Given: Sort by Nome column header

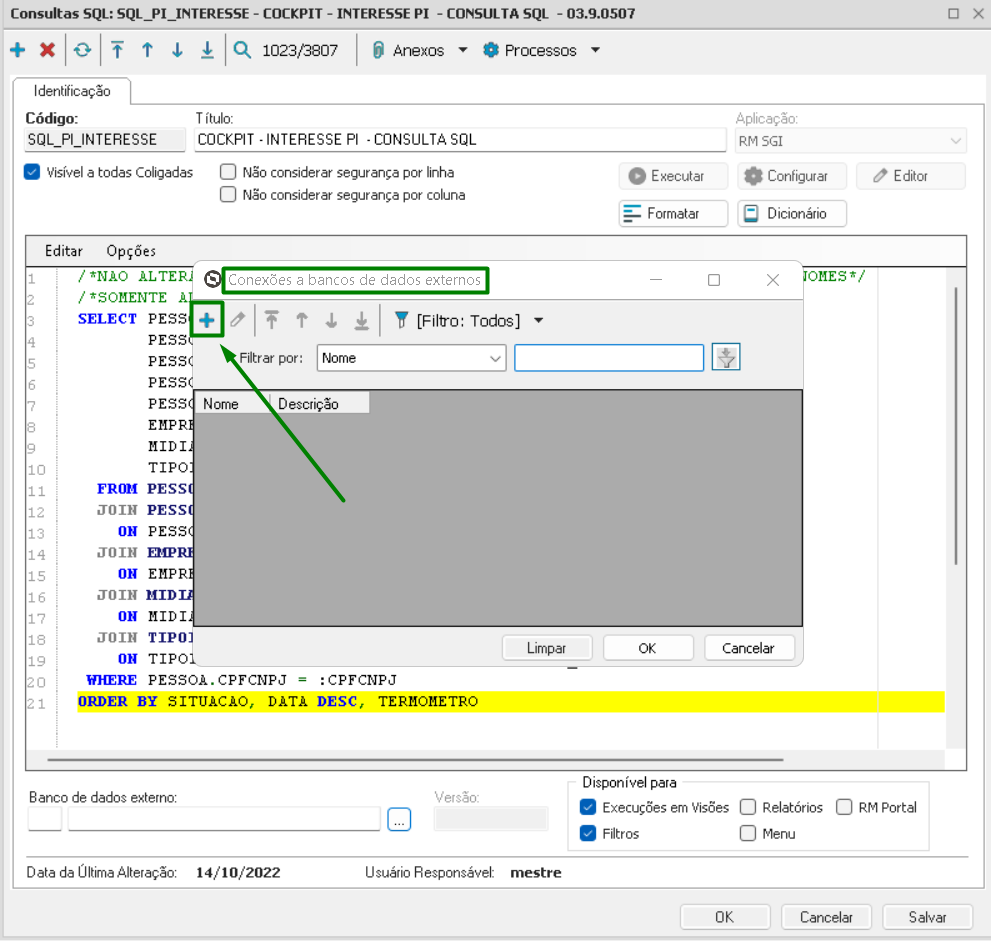Looking at the screenshot, I should (232, 404).
